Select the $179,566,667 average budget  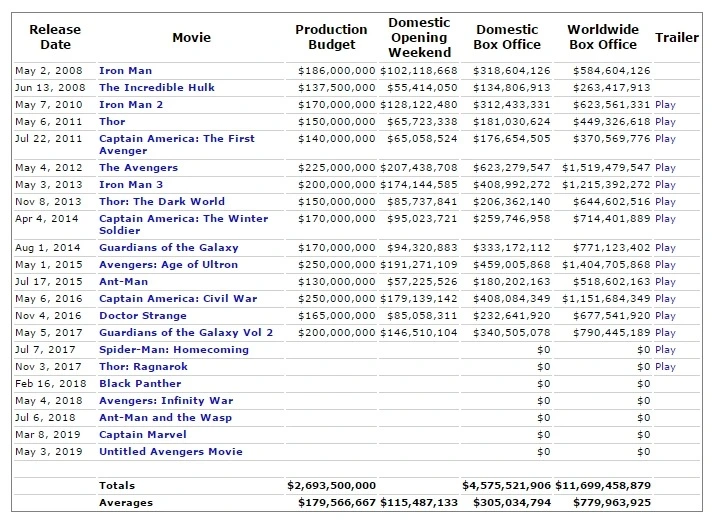337,503
